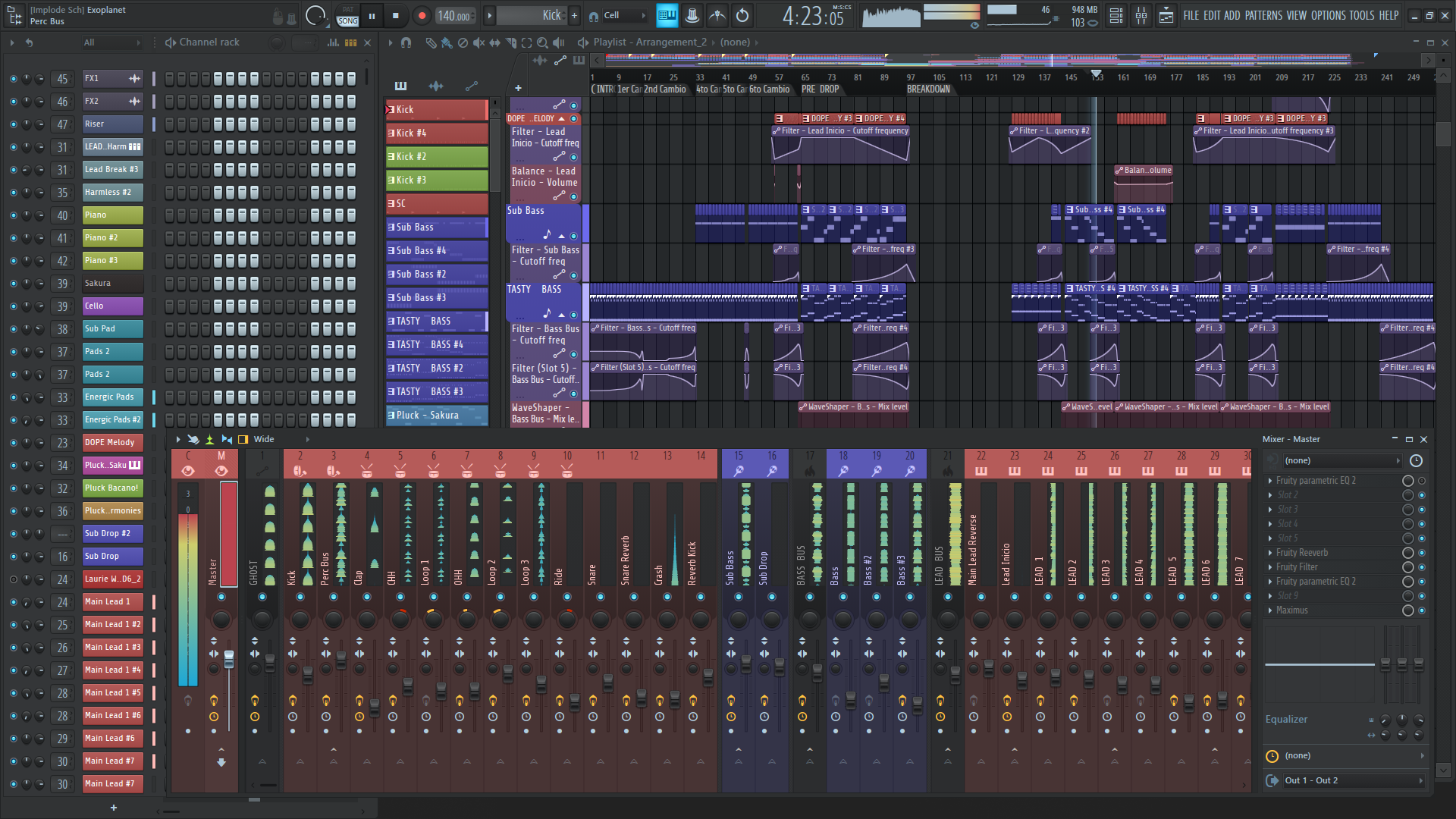The width and height of the screenshot is (1456, 819).
Task: Select the playlist mute tool
Action: [x=479, y=42]
